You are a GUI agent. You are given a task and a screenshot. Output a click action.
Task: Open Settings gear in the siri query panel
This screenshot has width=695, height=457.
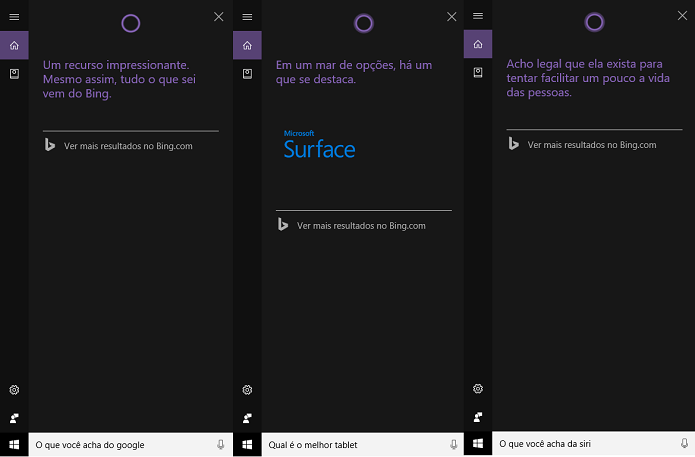pyautogui.click(x=478, y=389)
